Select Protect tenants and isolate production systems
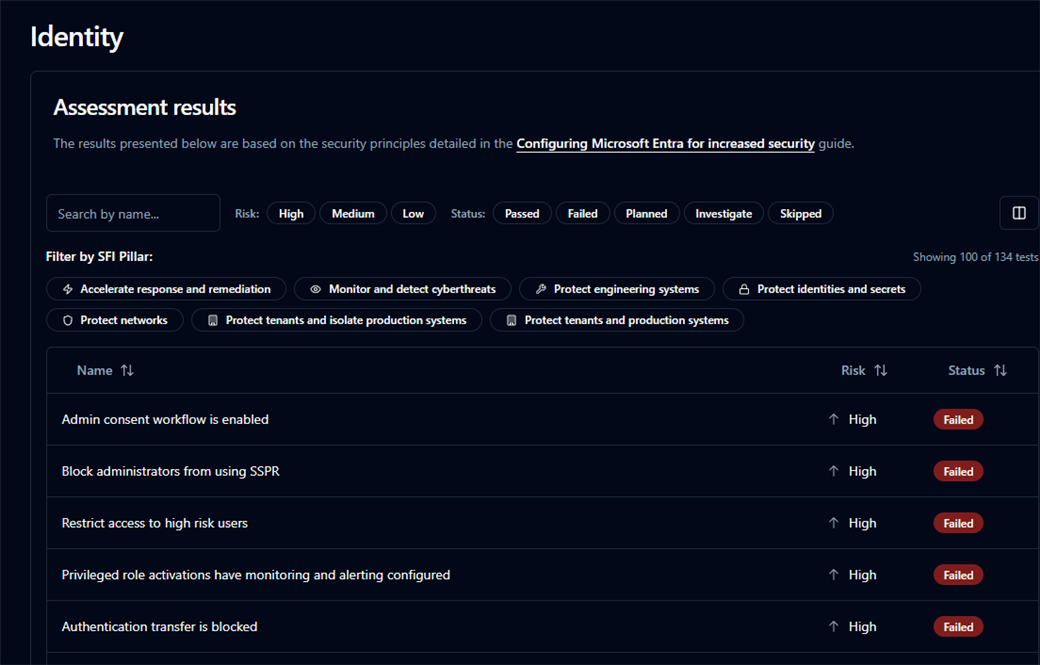Image resolution: width=1040 pixels, height=665 pixels. coord(336,320)
